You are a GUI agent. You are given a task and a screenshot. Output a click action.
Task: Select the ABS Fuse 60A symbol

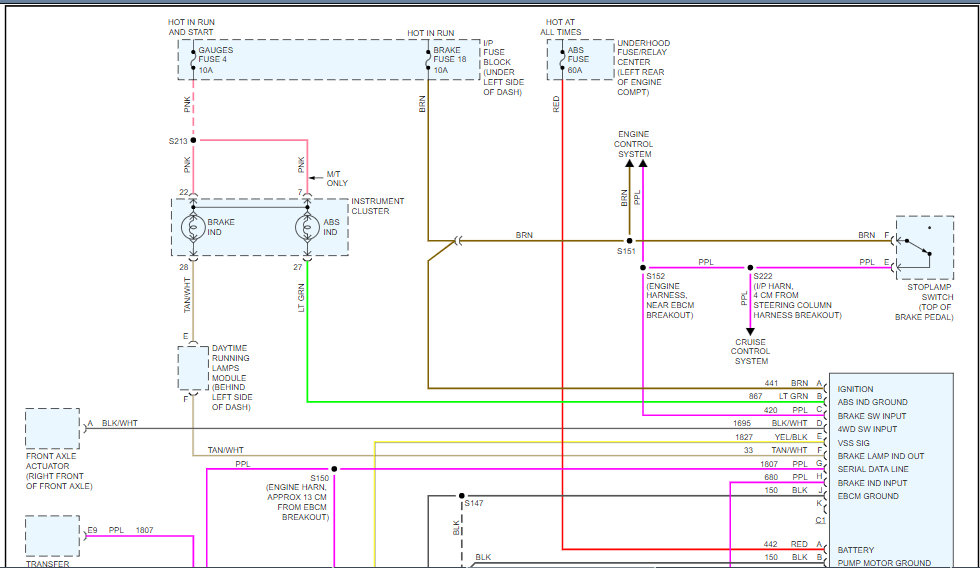coord(562,60)
